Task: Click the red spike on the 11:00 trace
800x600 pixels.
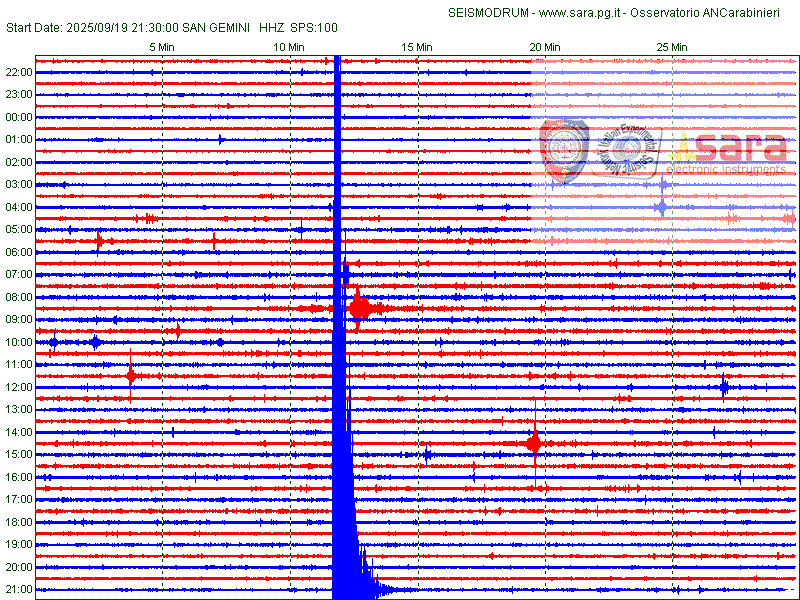Action: 131,376
